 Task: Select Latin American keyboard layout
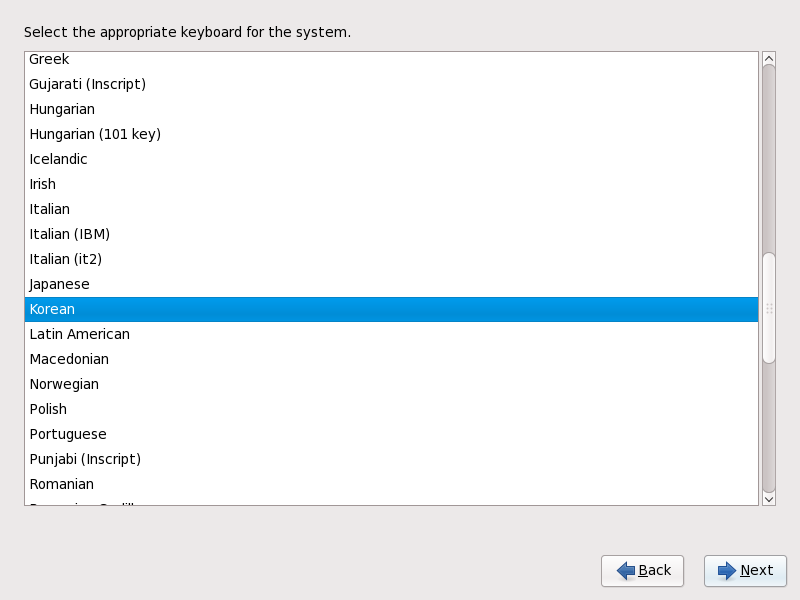pos(391,334)
